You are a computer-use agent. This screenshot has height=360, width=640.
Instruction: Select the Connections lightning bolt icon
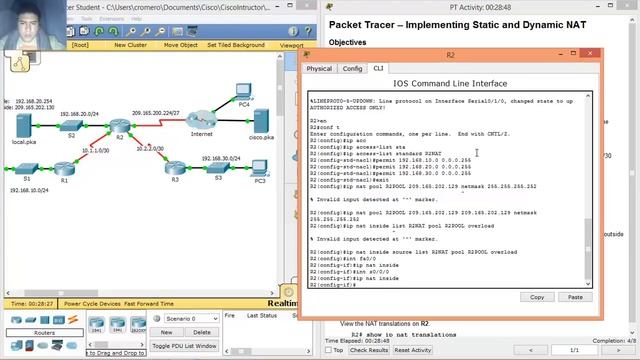coord(73,319)
